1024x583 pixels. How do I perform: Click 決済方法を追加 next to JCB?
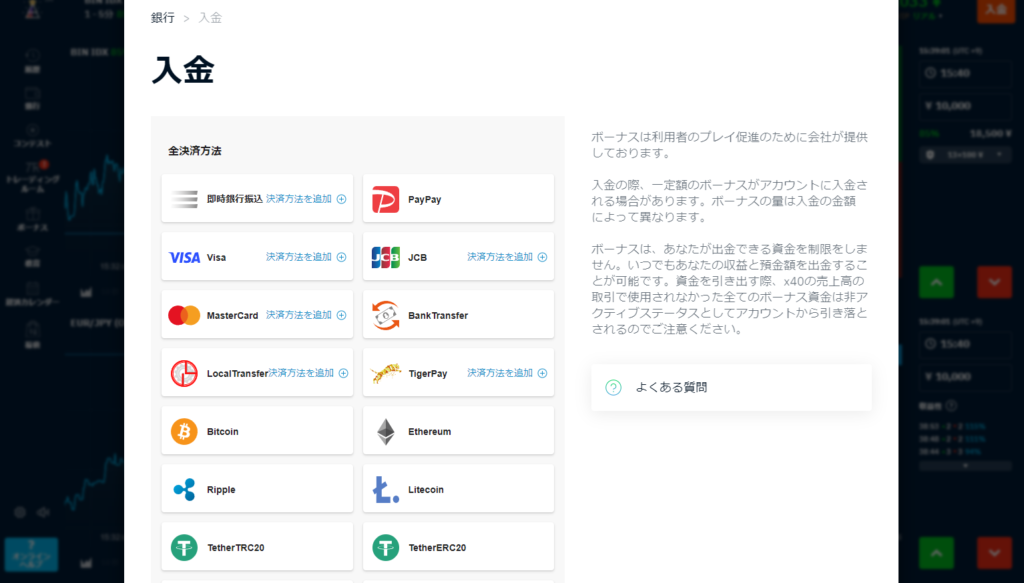(507, 257)
